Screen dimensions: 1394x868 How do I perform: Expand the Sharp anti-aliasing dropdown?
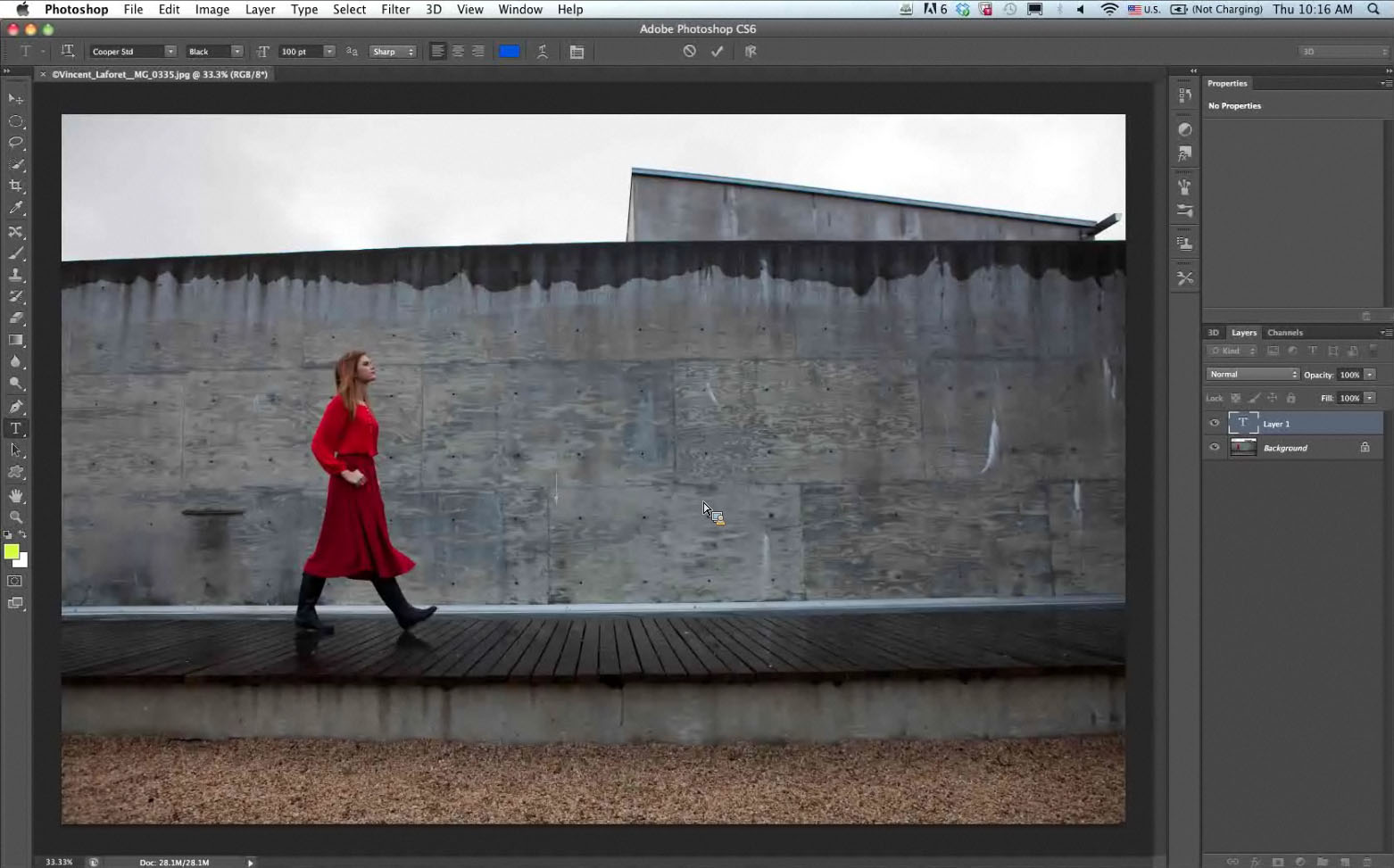pyautogui.click(x=393, y=52)
